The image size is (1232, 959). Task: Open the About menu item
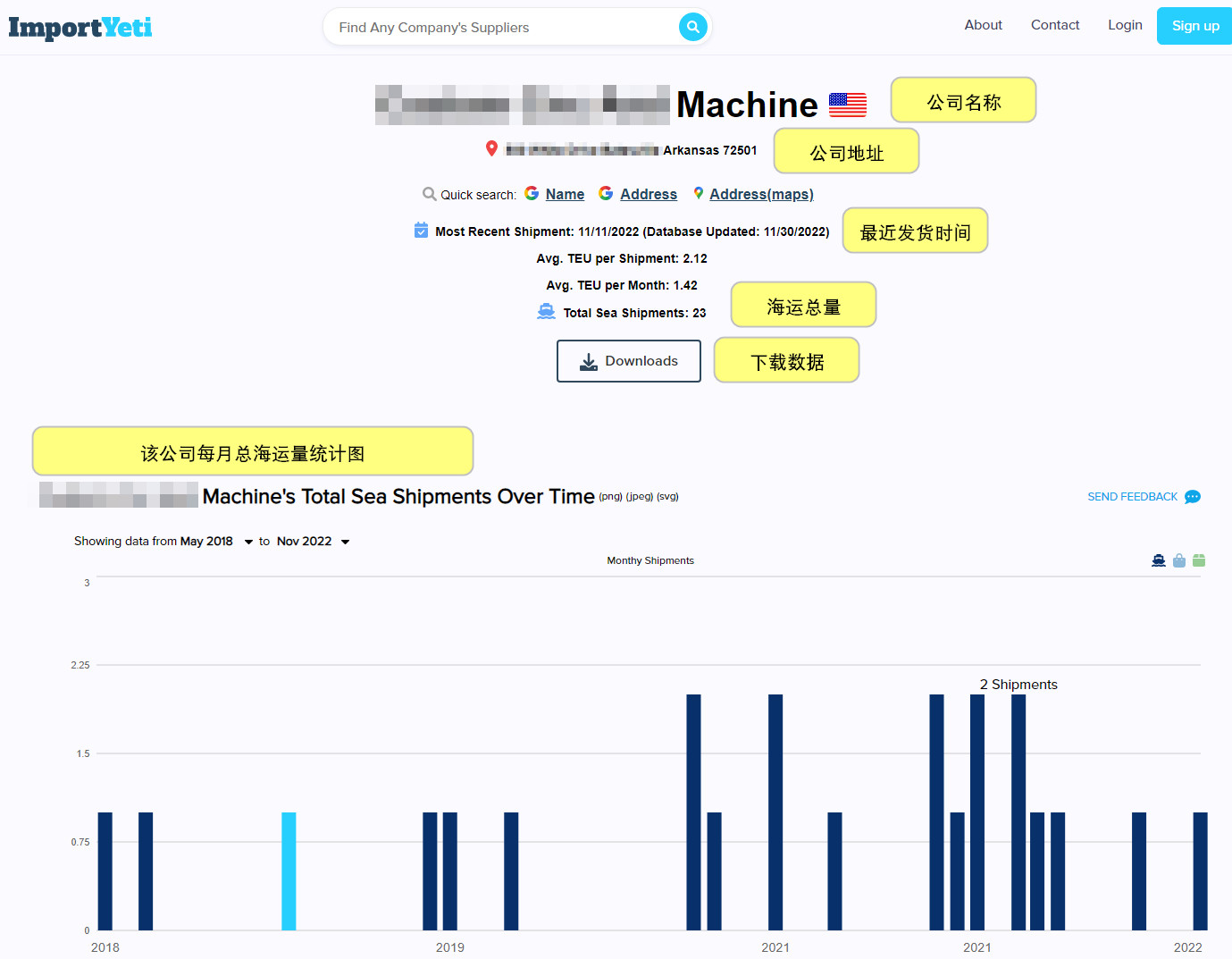point(983,25)
